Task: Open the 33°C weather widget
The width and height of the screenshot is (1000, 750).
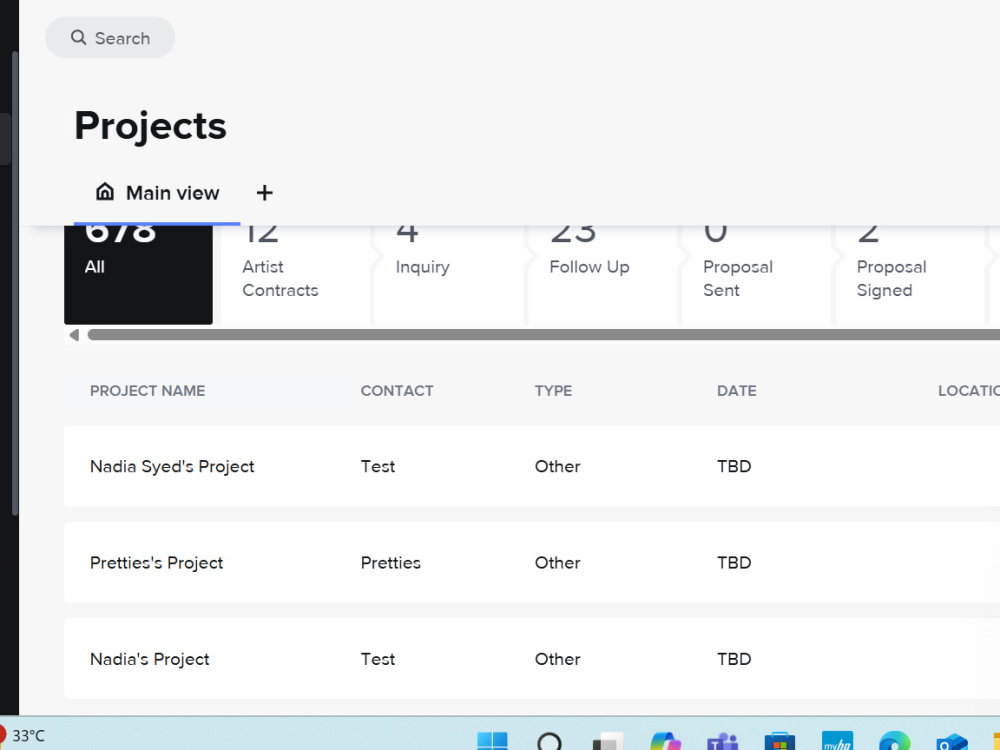Action: tap(23, 736)
